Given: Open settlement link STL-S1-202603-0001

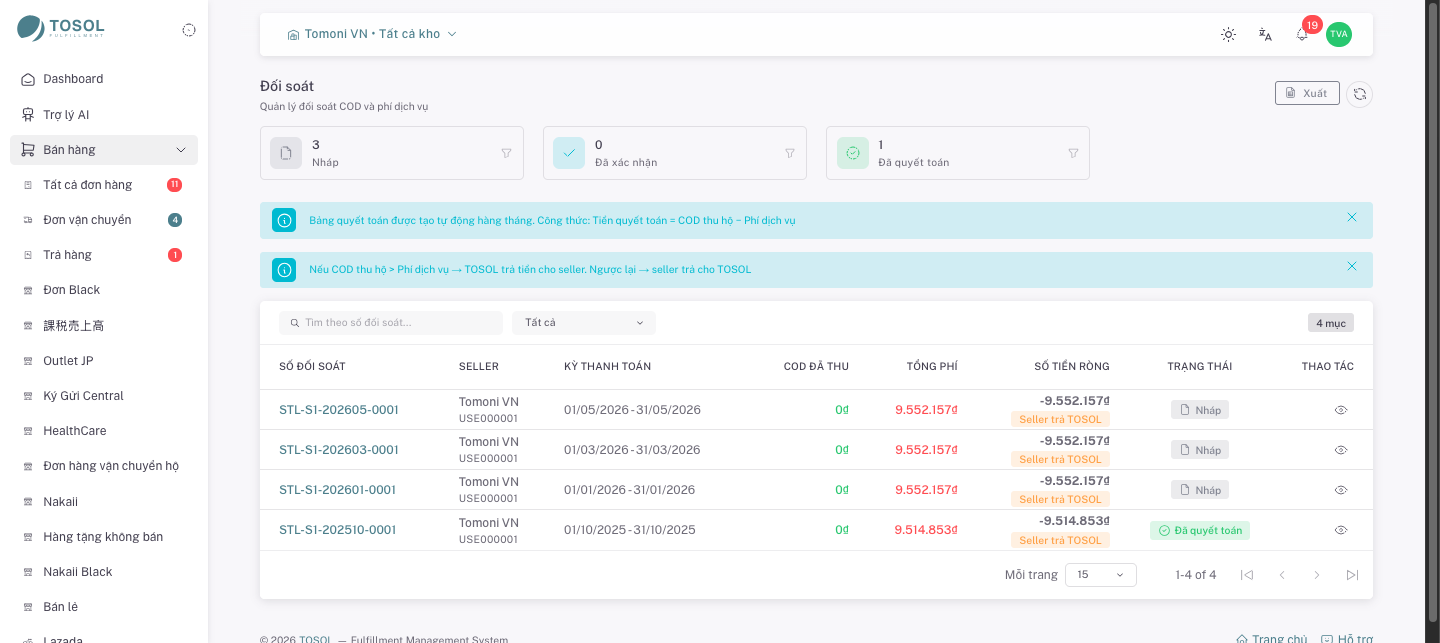Looking at the screenshot, I should [x=339, y=450].
